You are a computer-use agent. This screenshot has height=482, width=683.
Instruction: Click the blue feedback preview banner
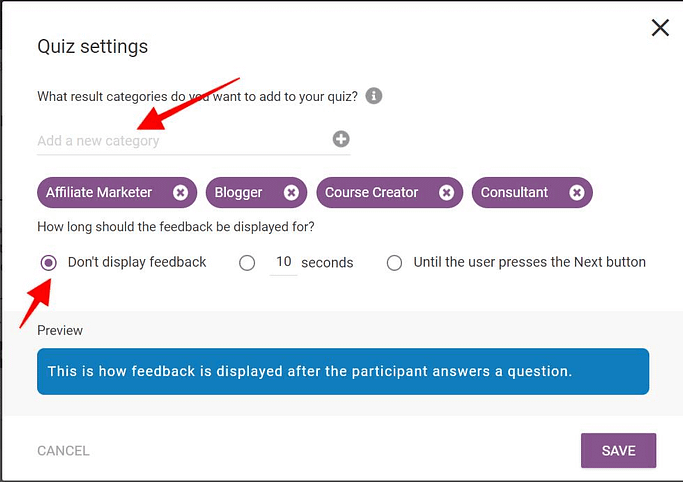(343, 371)
